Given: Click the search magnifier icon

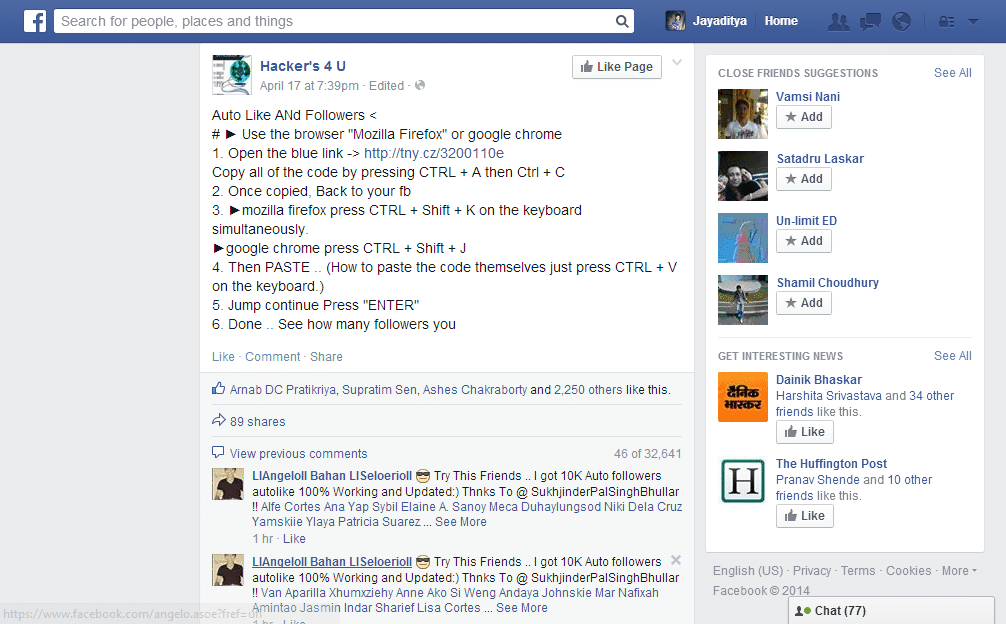Looking at the screenshot, I should click(x=622, y=21).
